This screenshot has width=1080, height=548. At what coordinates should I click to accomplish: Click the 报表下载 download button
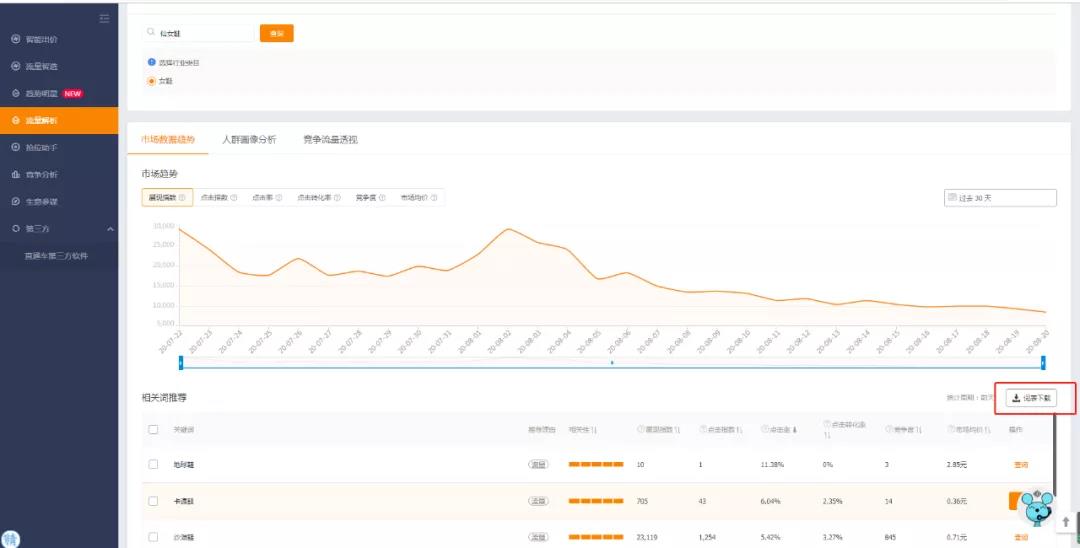1030,398
